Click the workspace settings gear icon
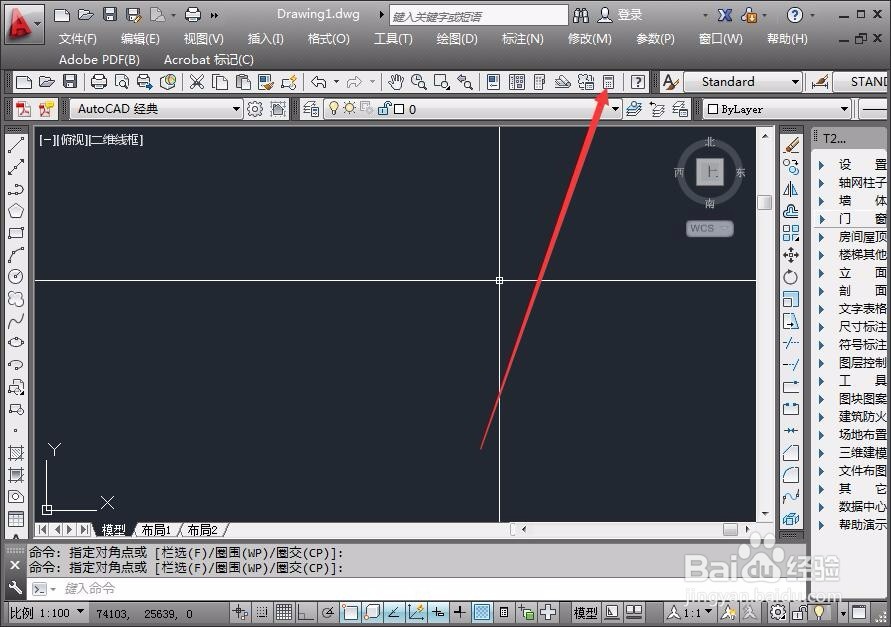 (x=255, y=109)
